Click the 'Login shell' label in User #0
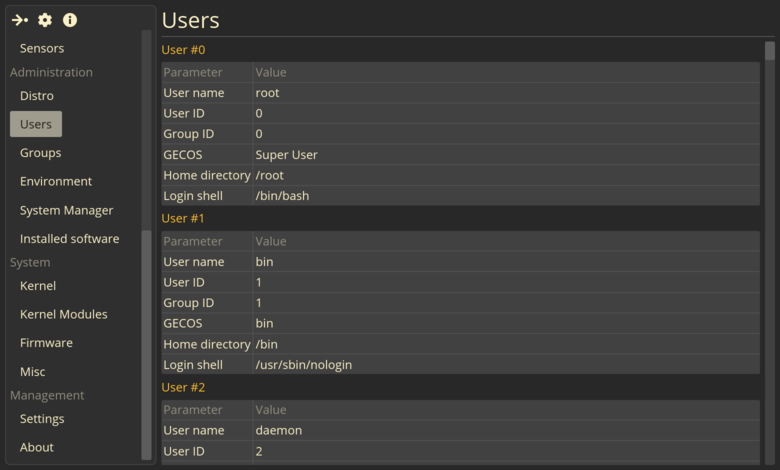 point(193,196)
